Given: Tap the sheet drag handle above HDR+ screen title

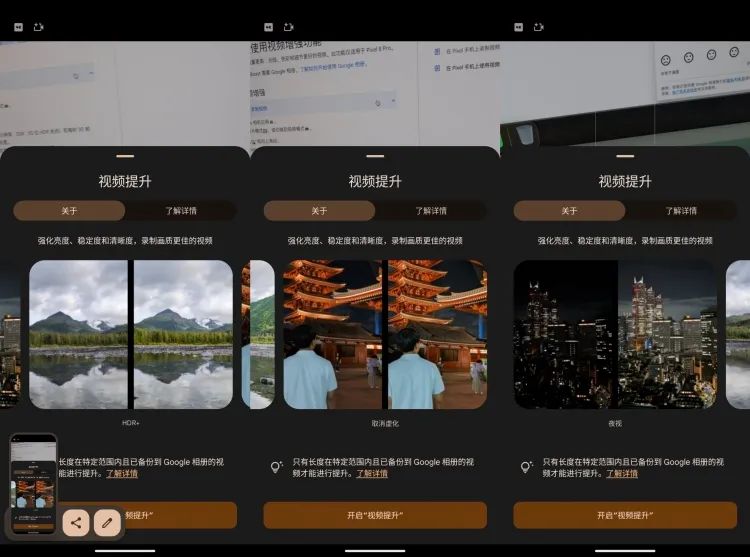Looking at the screenshot, I should point(125,156).
